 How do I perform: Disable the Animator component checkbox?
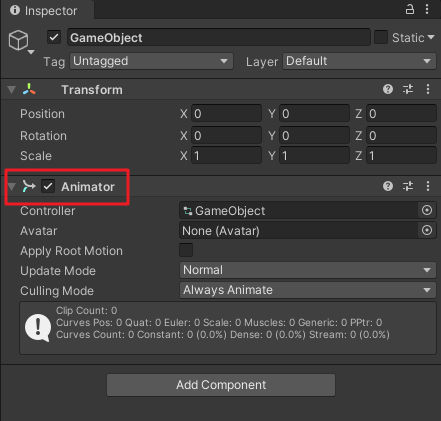pyautogui.click(x=48, y=186)
